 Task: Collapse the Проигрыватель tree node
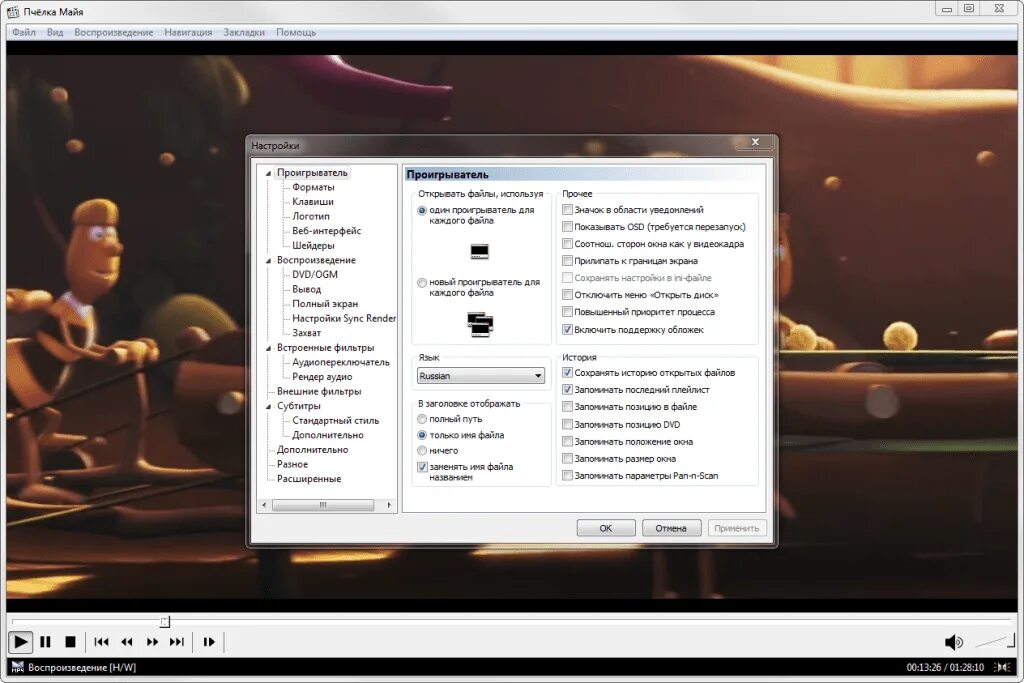pyautogui.click(x=268, y=174)
